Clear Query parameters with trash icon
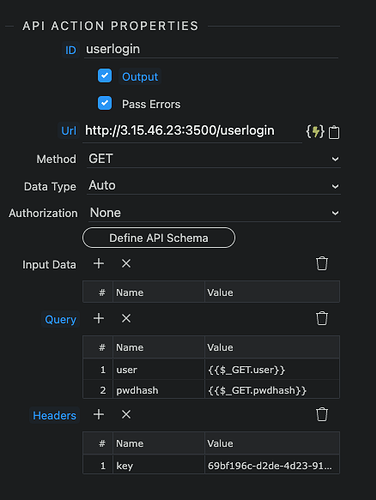The height and width of the screenshot is (500, 376). pyautogui.click(x=322, y=318)
